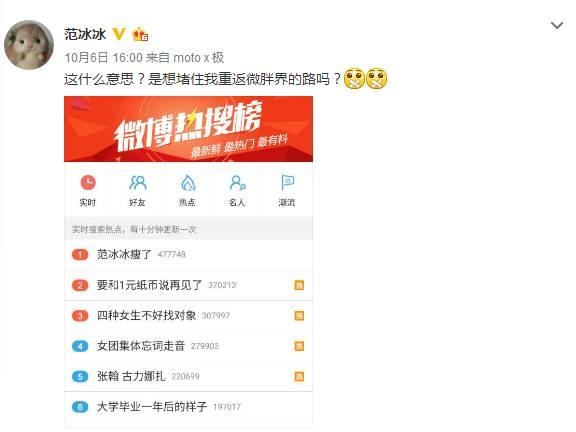Screen dimensions: 576x432
Task: Select the 潮流 flag icon tab
Action: [x=287, y=191]
